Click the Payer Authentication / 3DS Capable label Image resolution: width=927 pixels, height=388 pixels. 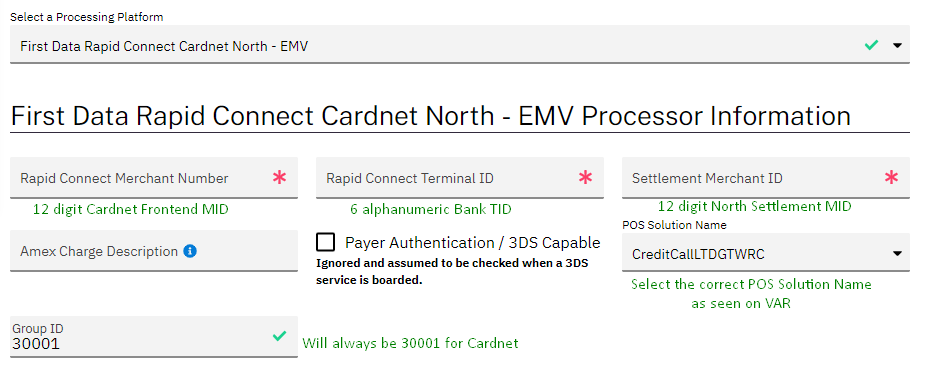pyautogui.click(x=472, y=242)
